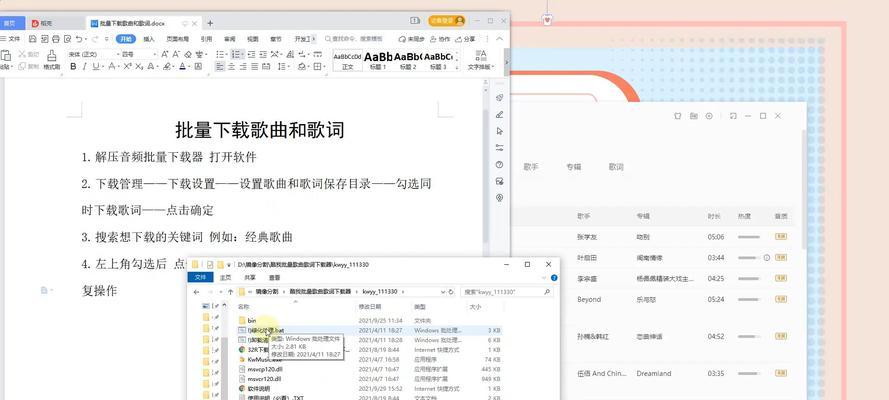
Task: Open the font size dropdown
Action: (x=154, y=54)
